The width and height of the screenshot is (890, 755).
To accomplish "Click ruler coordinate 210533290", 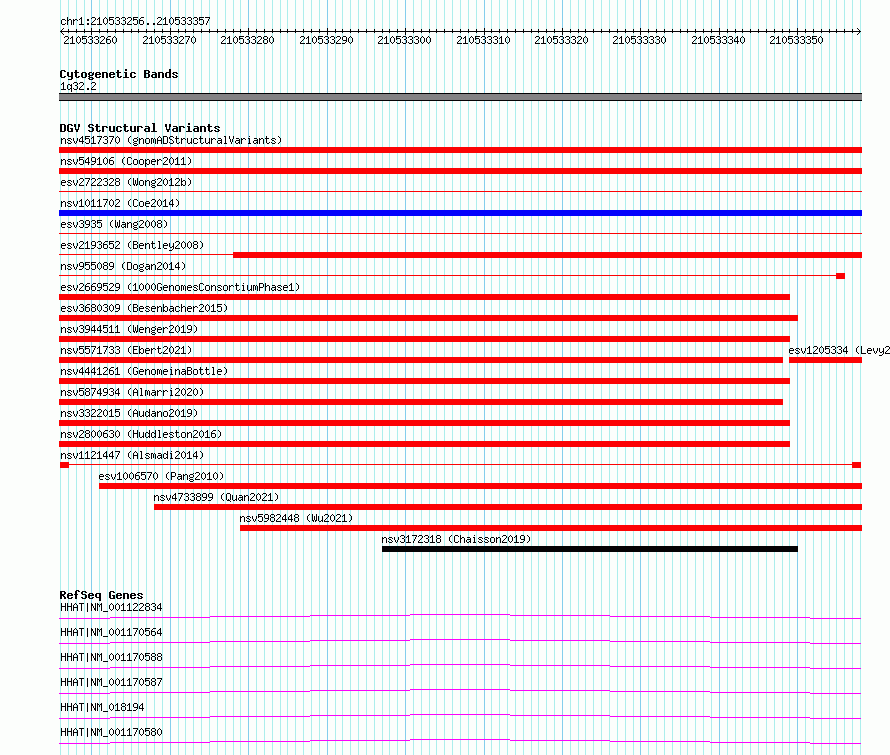I will [326, 40].
